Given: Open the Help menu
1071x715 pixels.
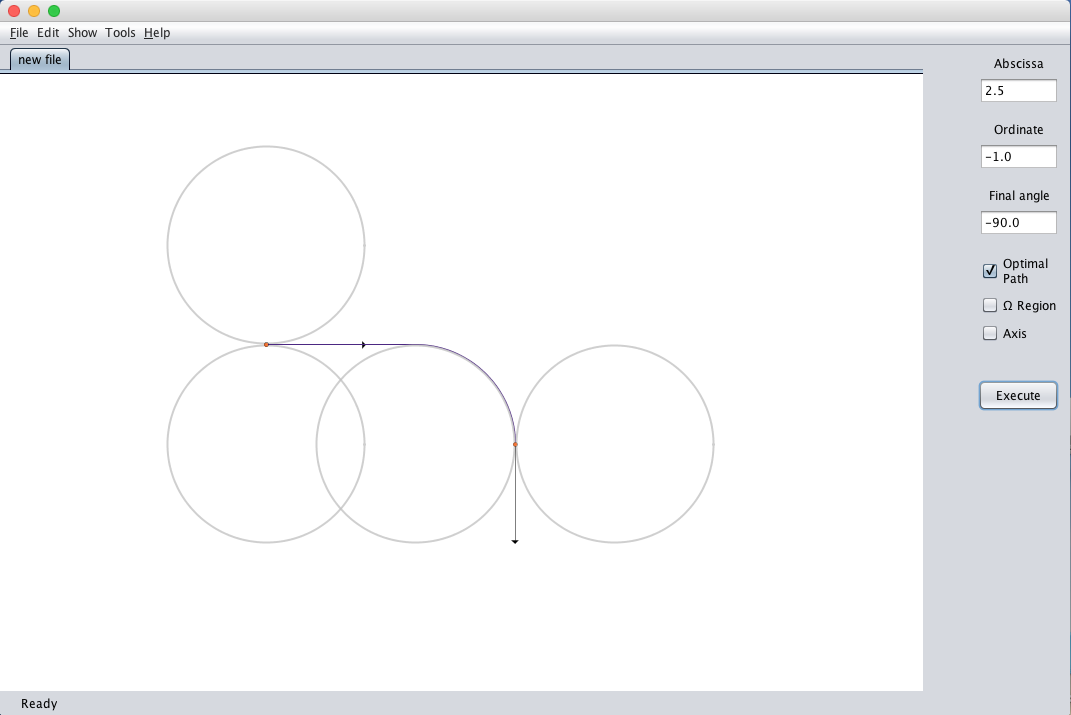Looking at the screenshot, I should tap(157, 33).
